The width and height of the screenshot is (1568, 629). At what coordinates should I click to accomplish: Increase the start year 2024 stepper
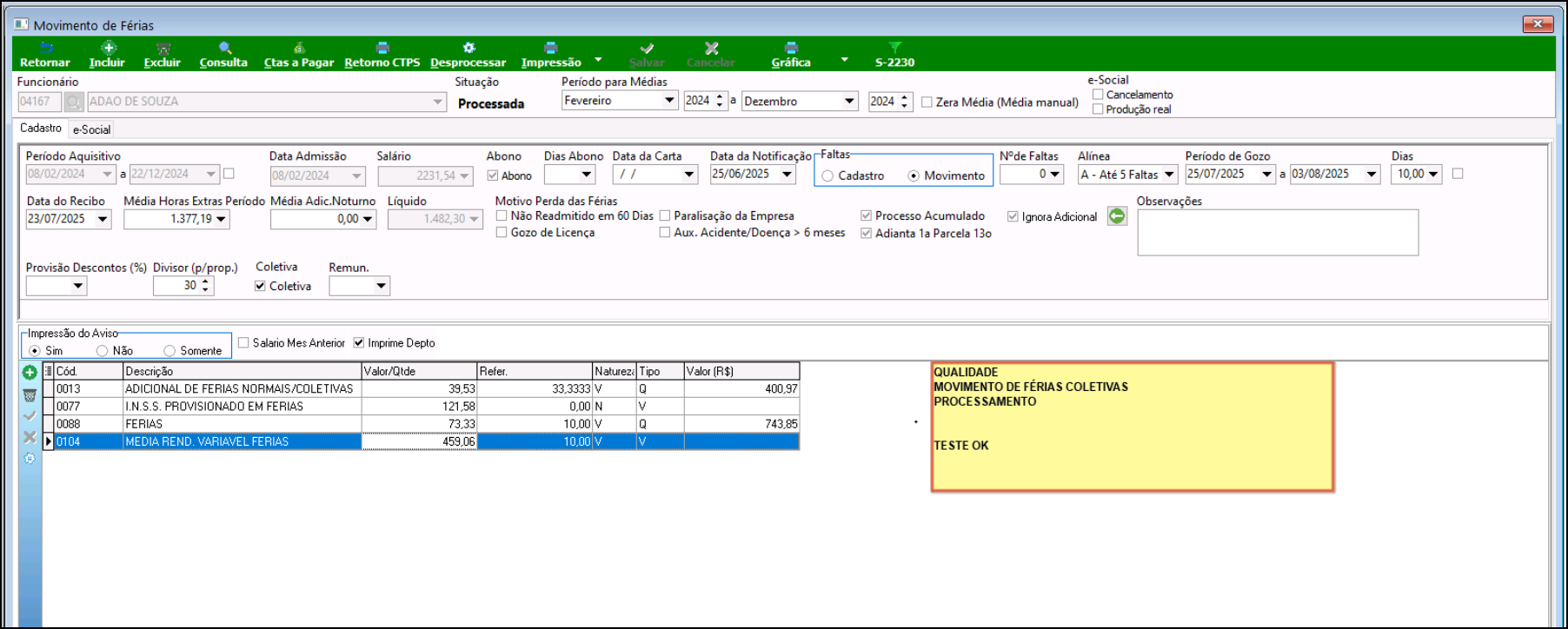720,96
